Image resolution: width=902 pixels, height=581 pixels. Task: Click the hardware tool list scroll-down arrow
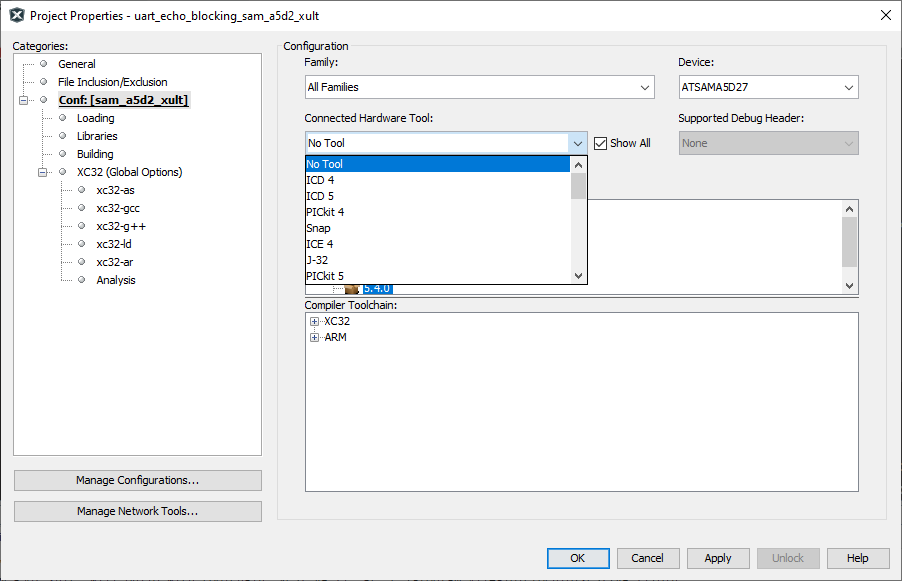click(x=578, y=276)
